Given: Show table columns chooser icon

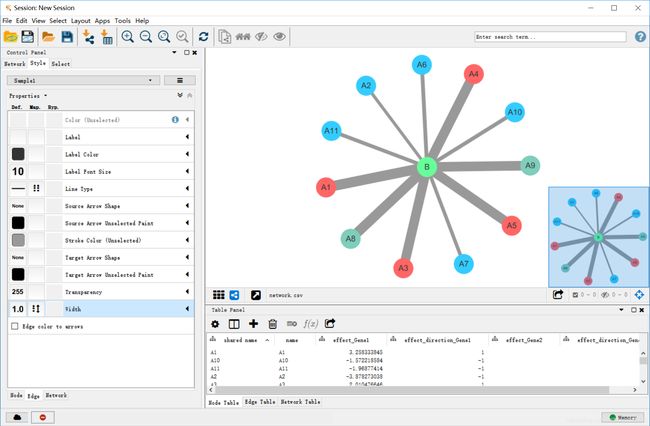Looking at the screenshot, I should coord(234,324).
